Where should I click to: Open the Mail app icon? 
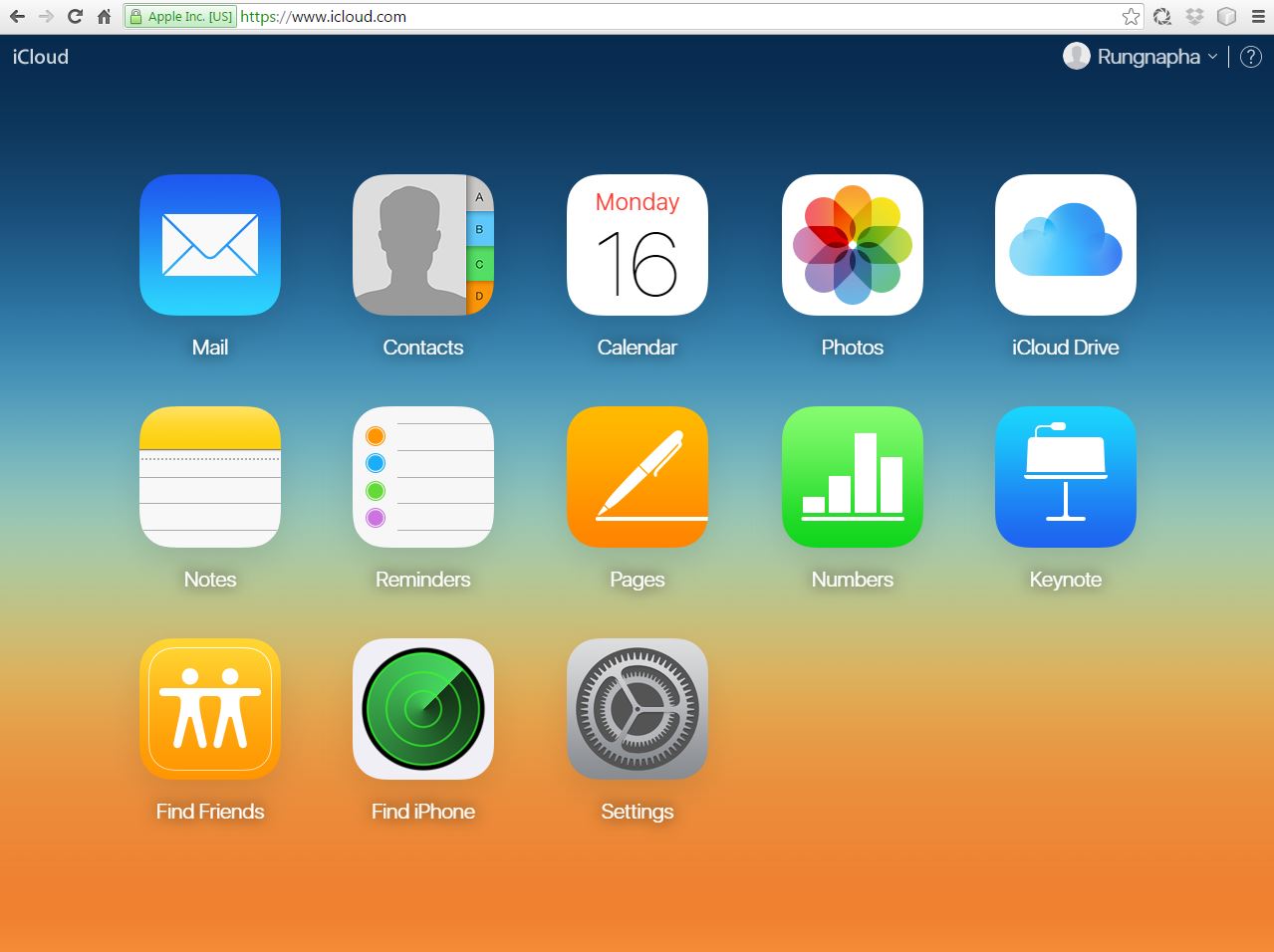(x=210, y=245)
